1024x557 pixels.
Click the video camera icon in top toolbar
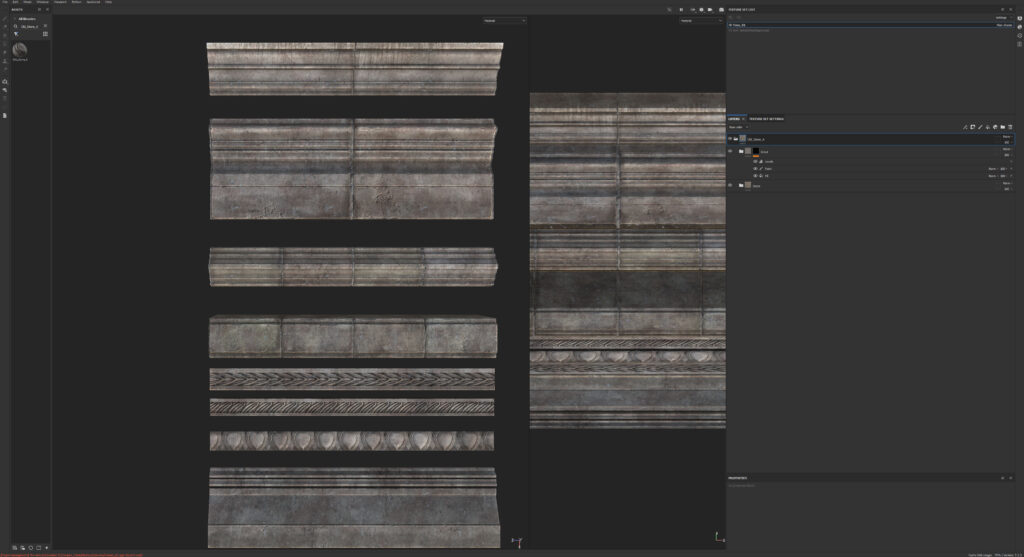click(x=710, y=10)
